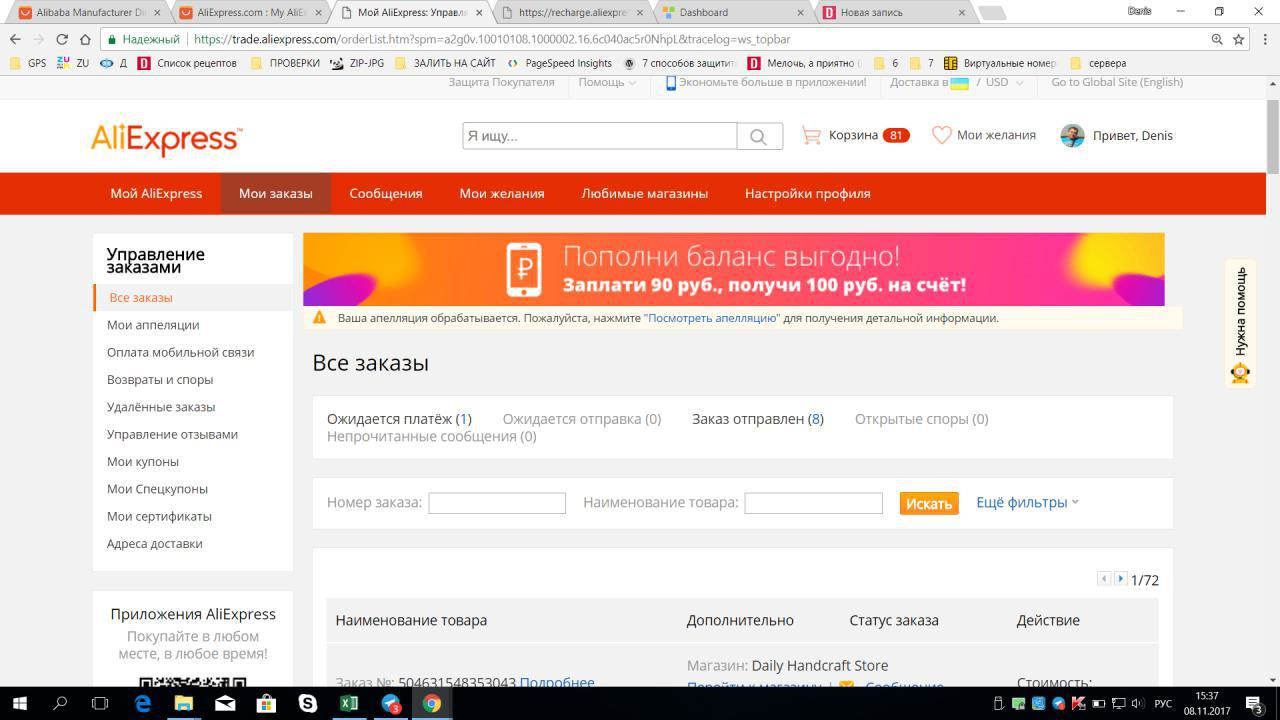Screen dimensions: 1280x720
Task: Click the orange Искать button
Action: coord(929,503)
